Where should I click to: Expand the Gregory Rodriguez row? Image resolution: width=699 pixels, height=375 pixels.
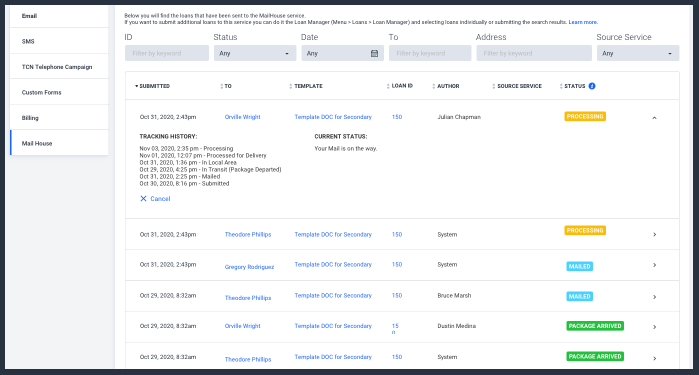pos(654,265)
